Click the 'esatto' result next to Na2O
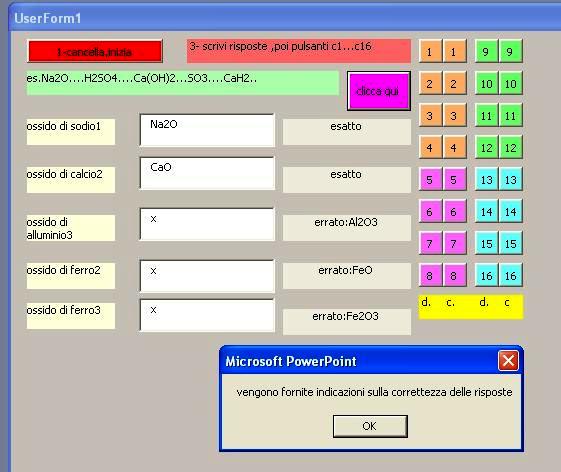The height and width of the screenshot is (472, 561). click(347, 132)
